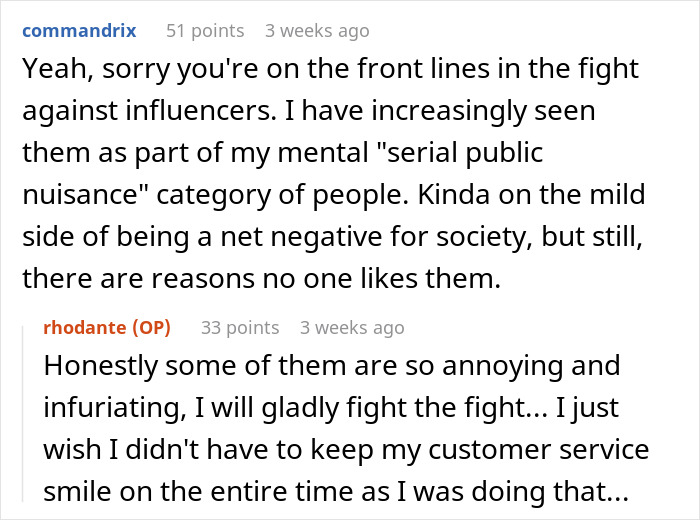700x520 pixels.
Task: Click the word "Honestly" starting the reply
Action: click(100, 366)
